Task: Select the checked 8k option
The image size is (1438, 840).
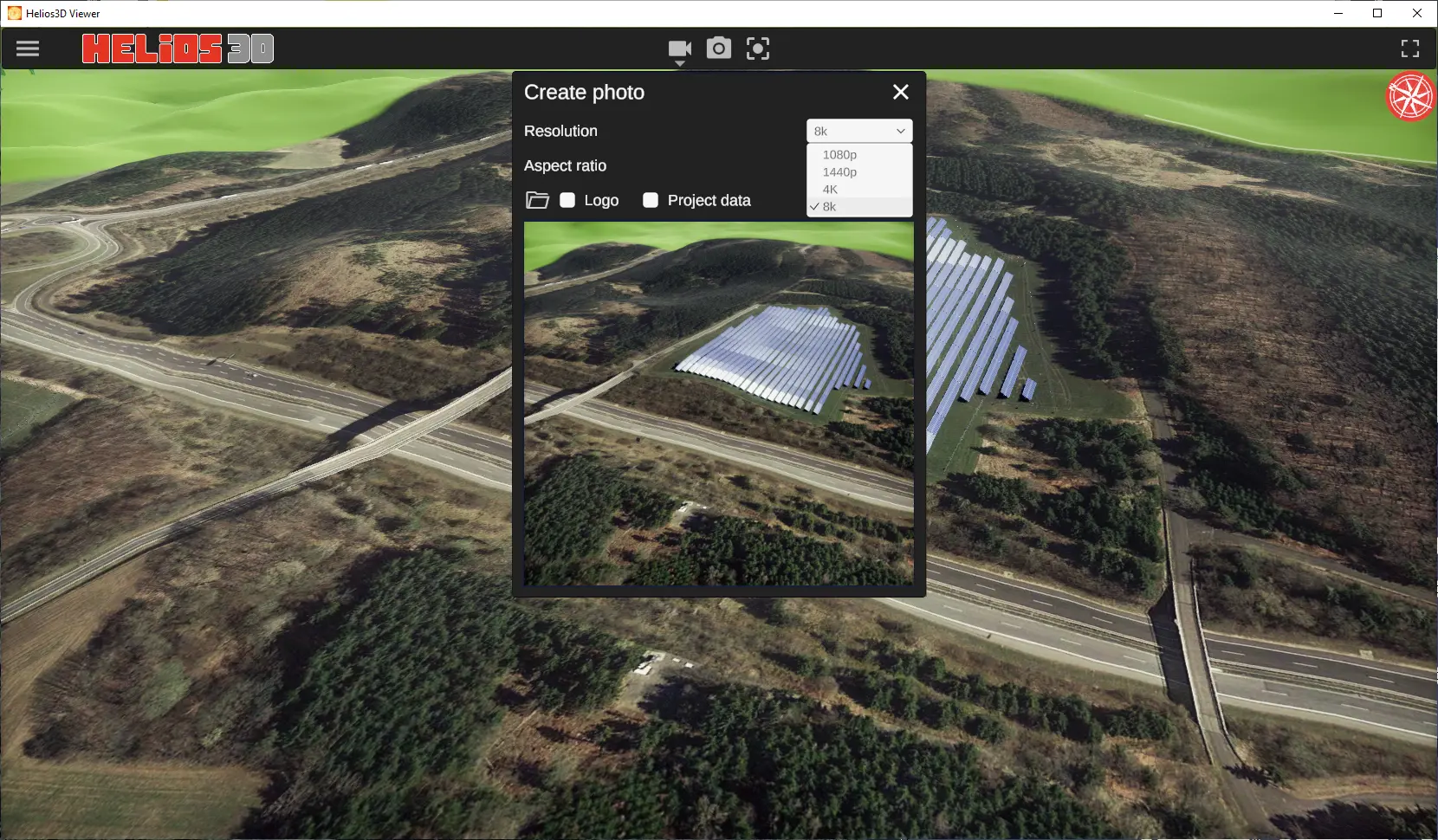Action: 830,206
